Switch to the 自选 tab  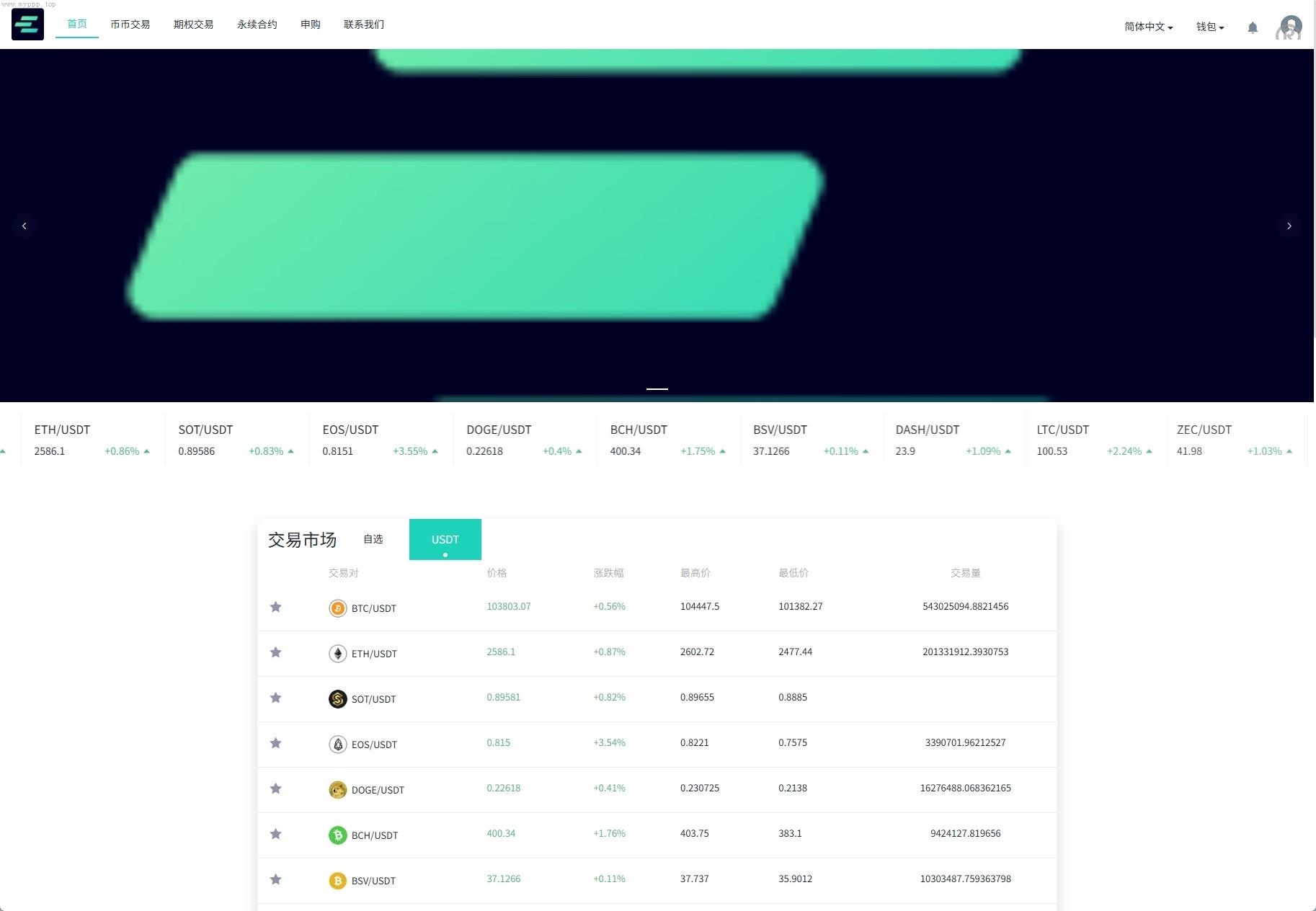373,538
